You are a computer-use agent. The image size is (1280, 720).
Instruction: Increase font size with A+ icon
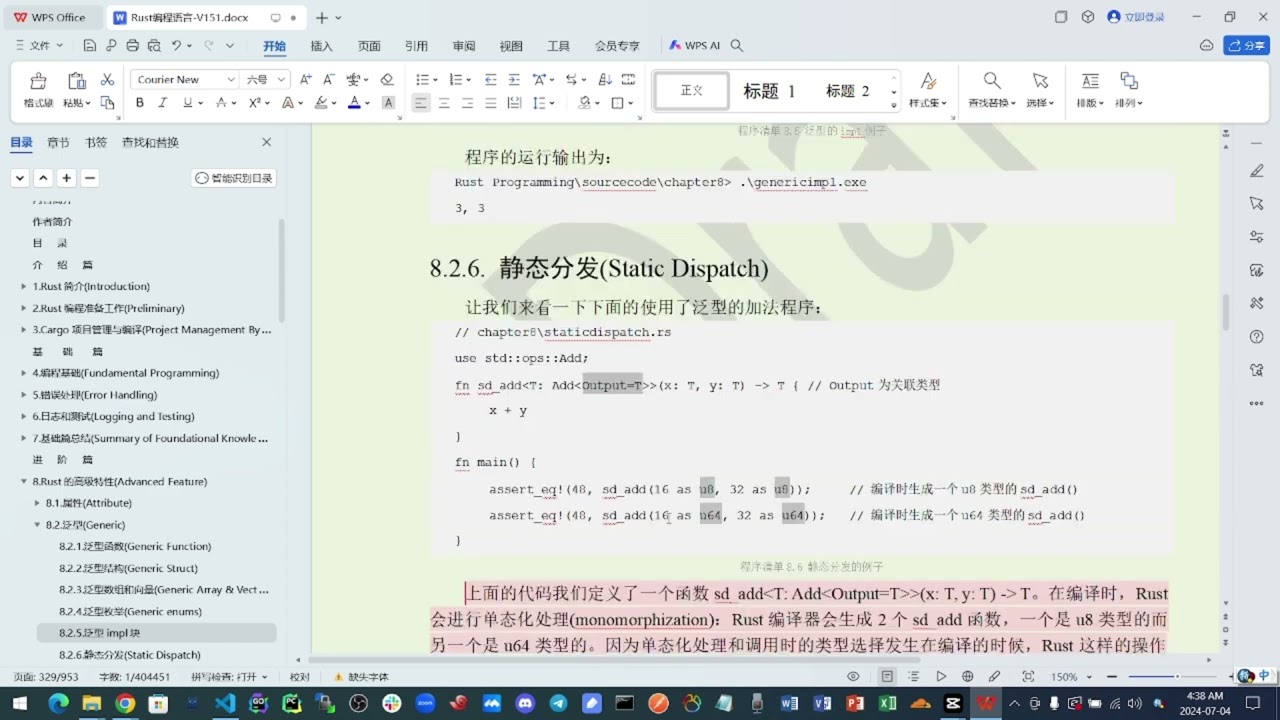(x=305, y=80)
